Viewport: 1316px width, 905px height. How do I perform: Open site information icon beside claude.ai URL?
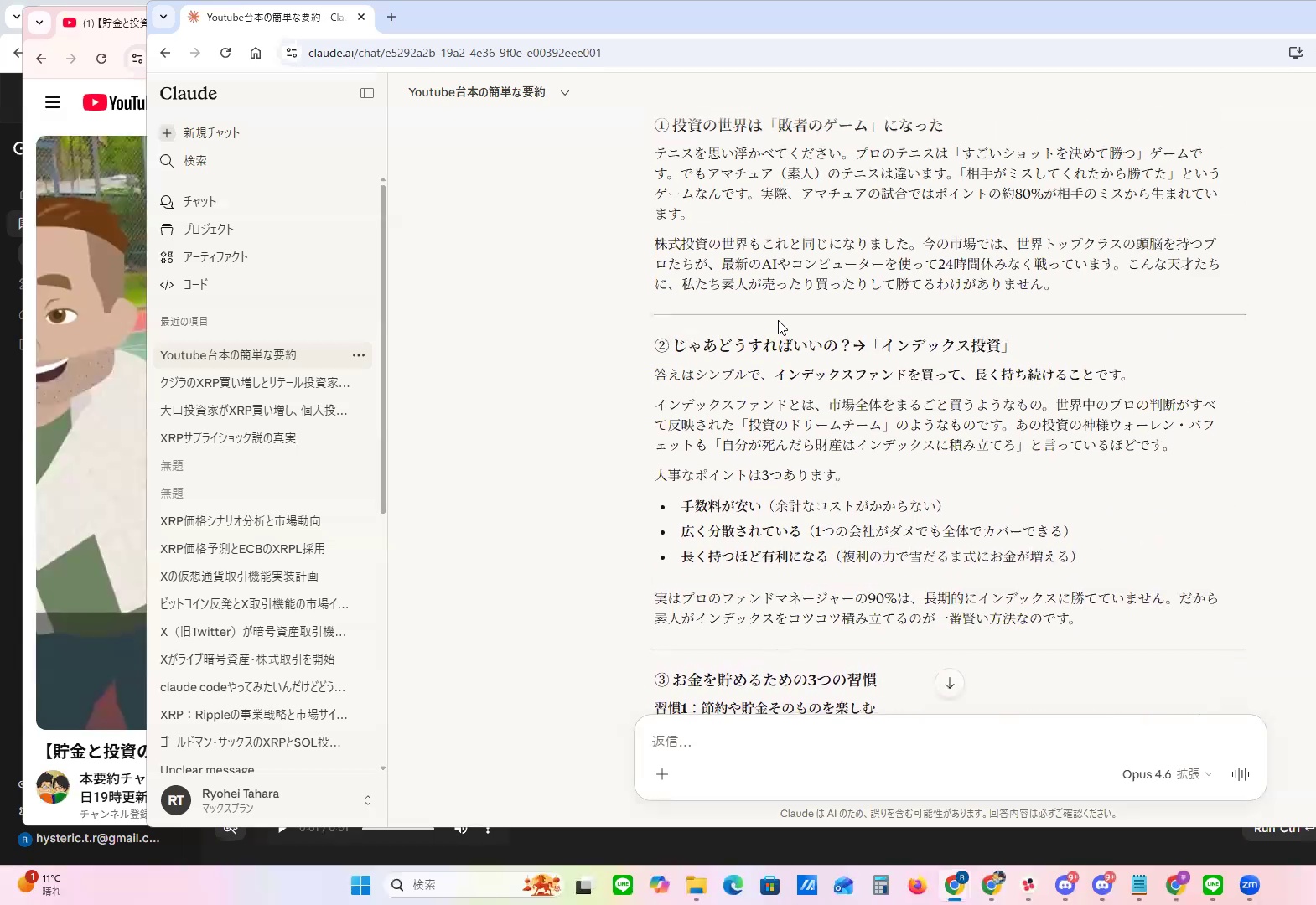click(291, 53)
